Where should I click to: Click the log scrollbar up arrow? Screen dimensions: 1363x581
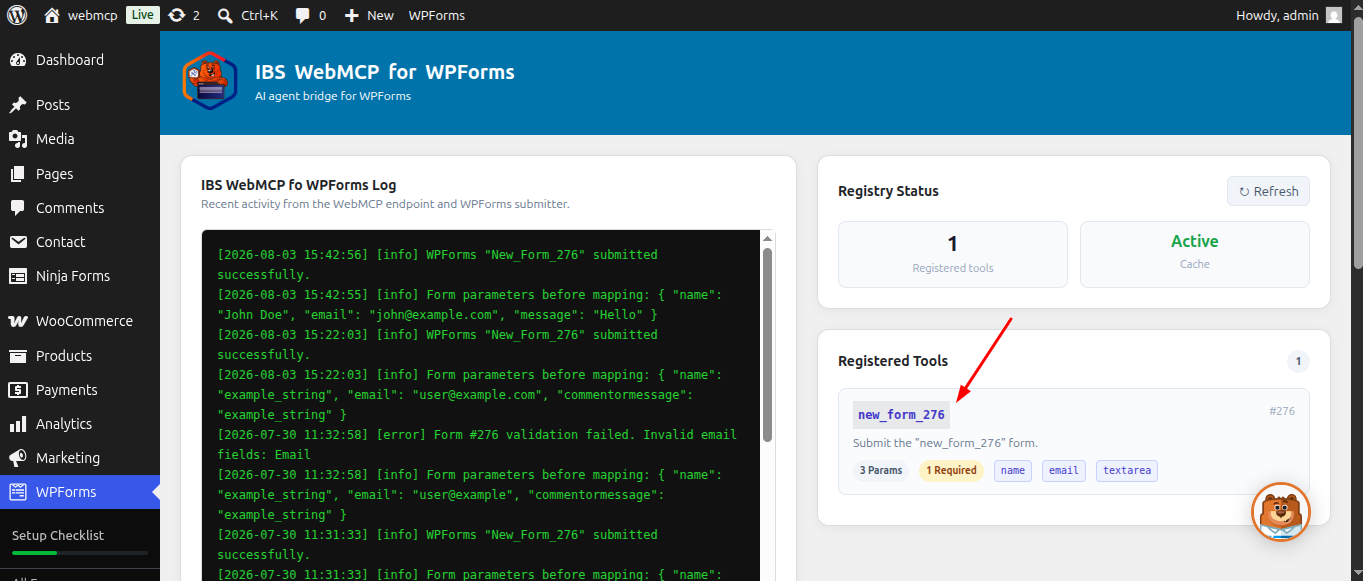coord(767,238)
